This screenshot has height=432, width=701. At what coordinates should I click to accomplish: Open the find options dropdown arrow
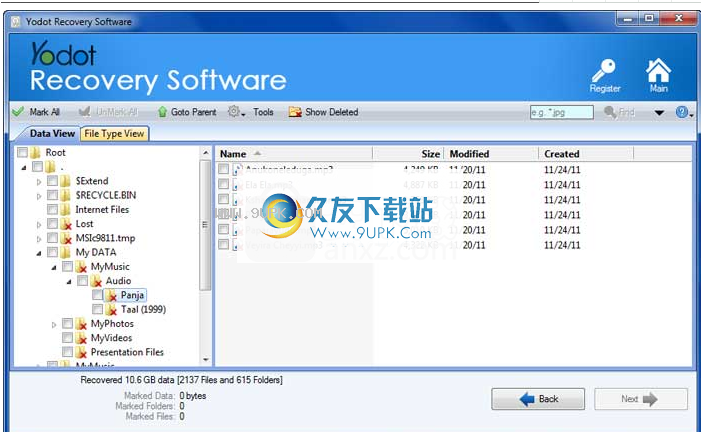pos(659,112)
